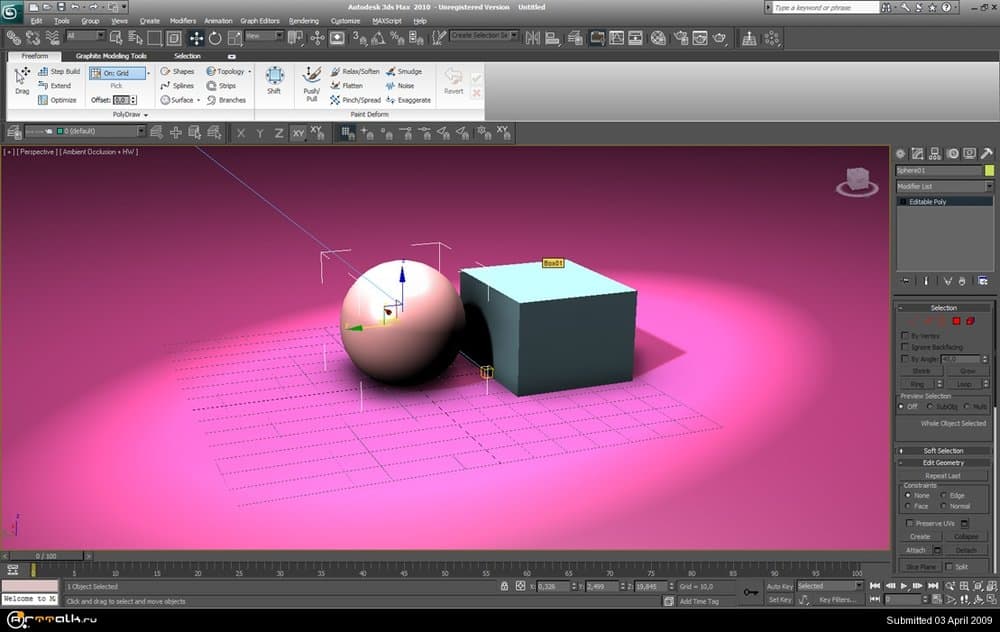
Task: Expand the Soft Selection rollout
Action: point(943,451)
